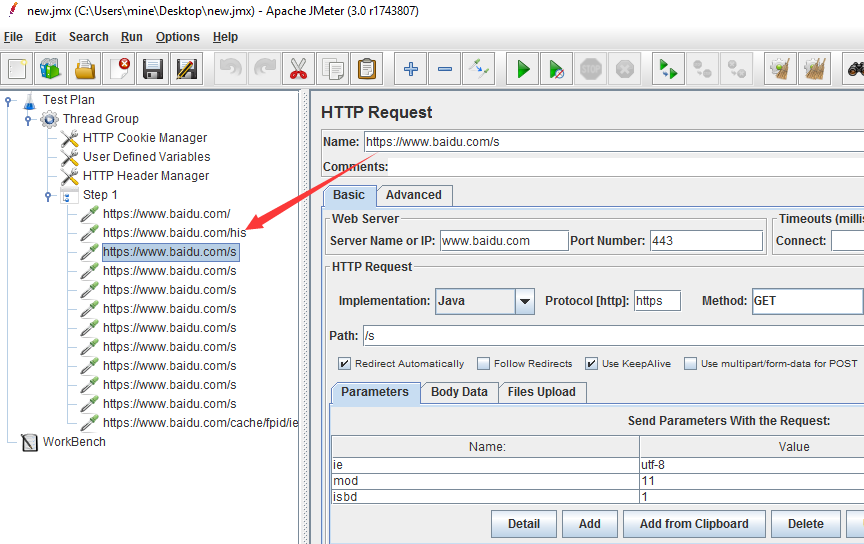Open the Run menu
This screenshot has height=544, width=864.
pyautogui.click(x=132, y=37)
